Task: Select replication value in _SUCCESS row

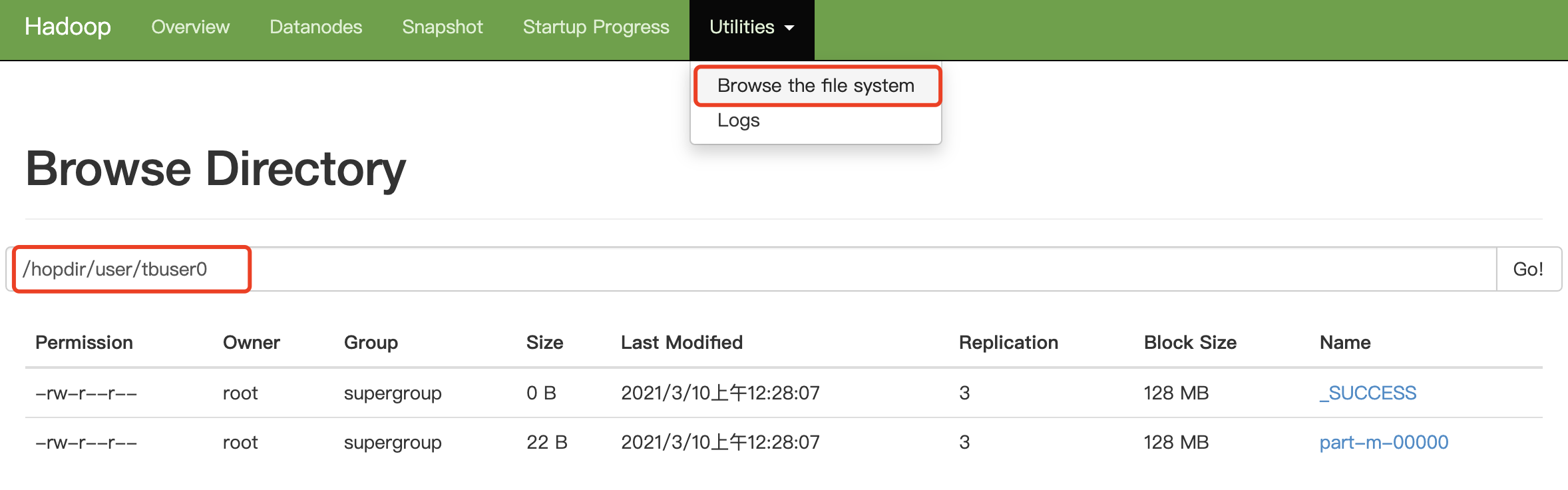Action: 964,393
